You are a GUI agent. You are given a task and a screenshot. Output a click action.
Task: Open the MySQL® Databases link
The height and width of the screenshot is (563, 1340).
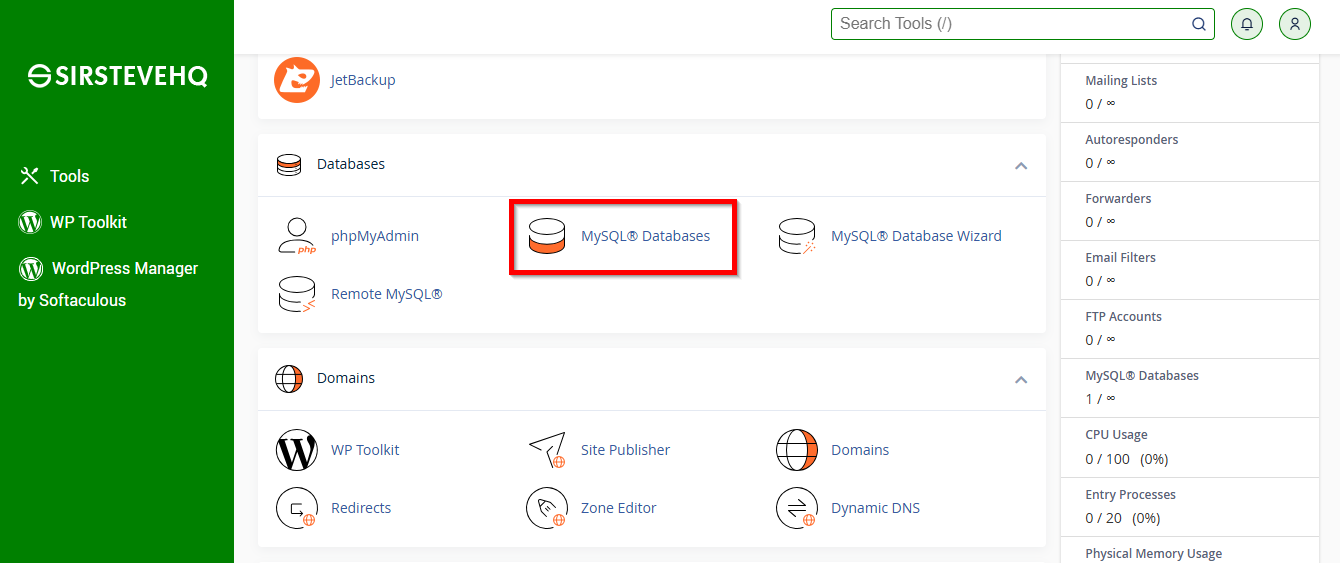point(645,236)
